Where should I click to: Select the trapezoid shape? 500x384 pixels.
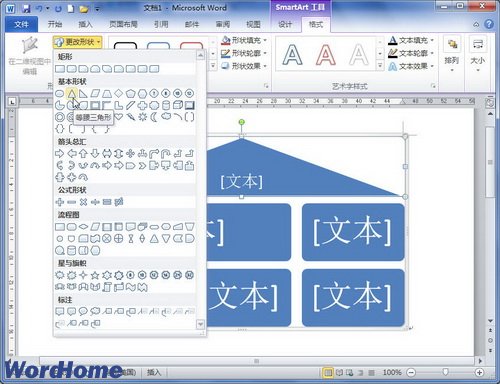[x=107, y=94]
